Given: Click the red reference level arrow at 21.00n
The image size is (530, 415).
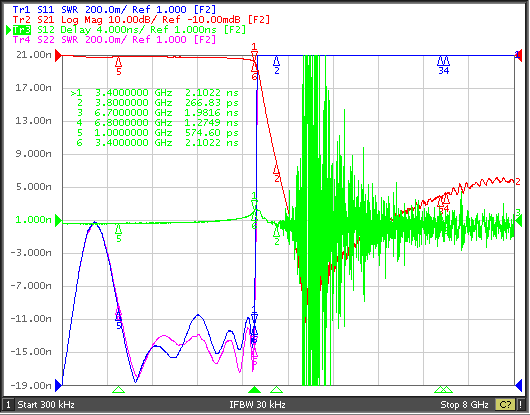Looking at the screenshot, I should coord(59,55).
